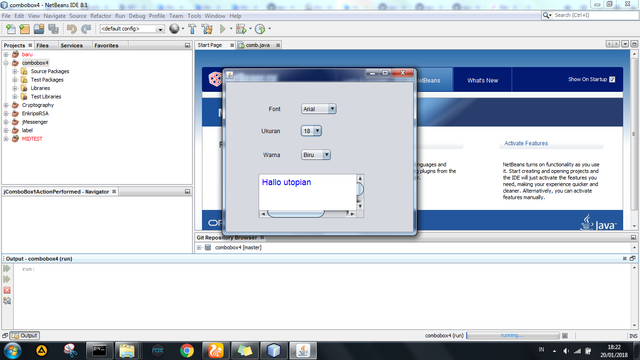Open Windows Start menu
Screen dimensions: 640x360
tap(13, 351)
